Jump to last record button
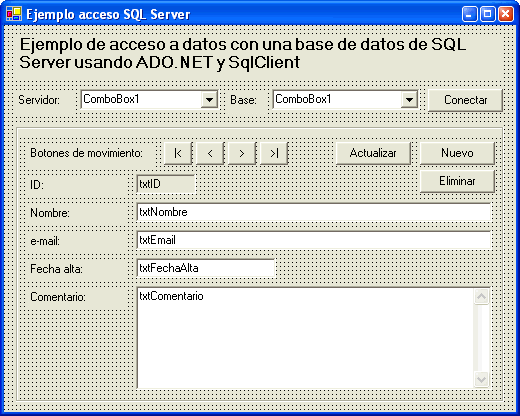 pos(274,153)
